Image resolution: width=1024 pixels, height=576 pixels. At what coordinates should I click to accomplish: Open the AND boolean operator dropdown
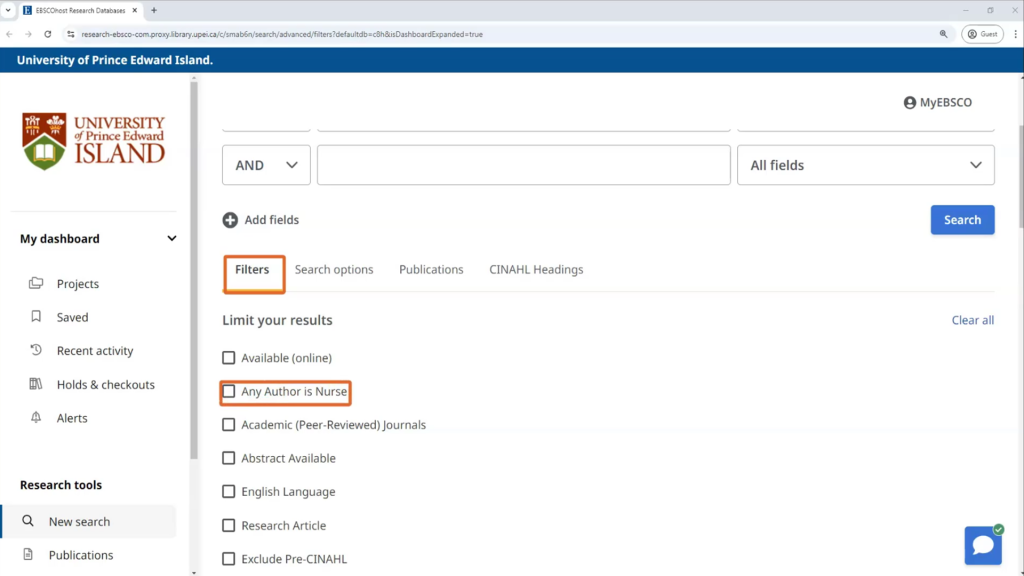[x=266, y=165]
